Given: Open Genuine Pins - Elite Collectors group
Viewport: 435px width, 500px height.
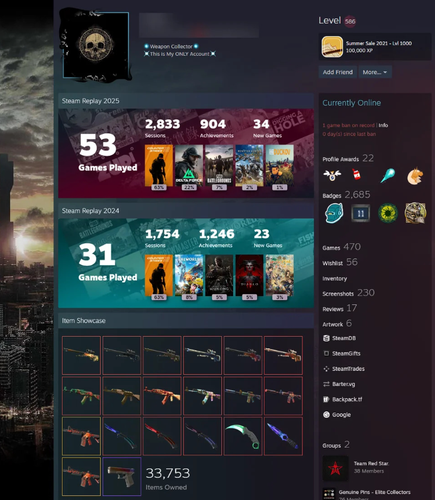Looking at the screenshot, I should pyautogui.click(x=375, y=492).
